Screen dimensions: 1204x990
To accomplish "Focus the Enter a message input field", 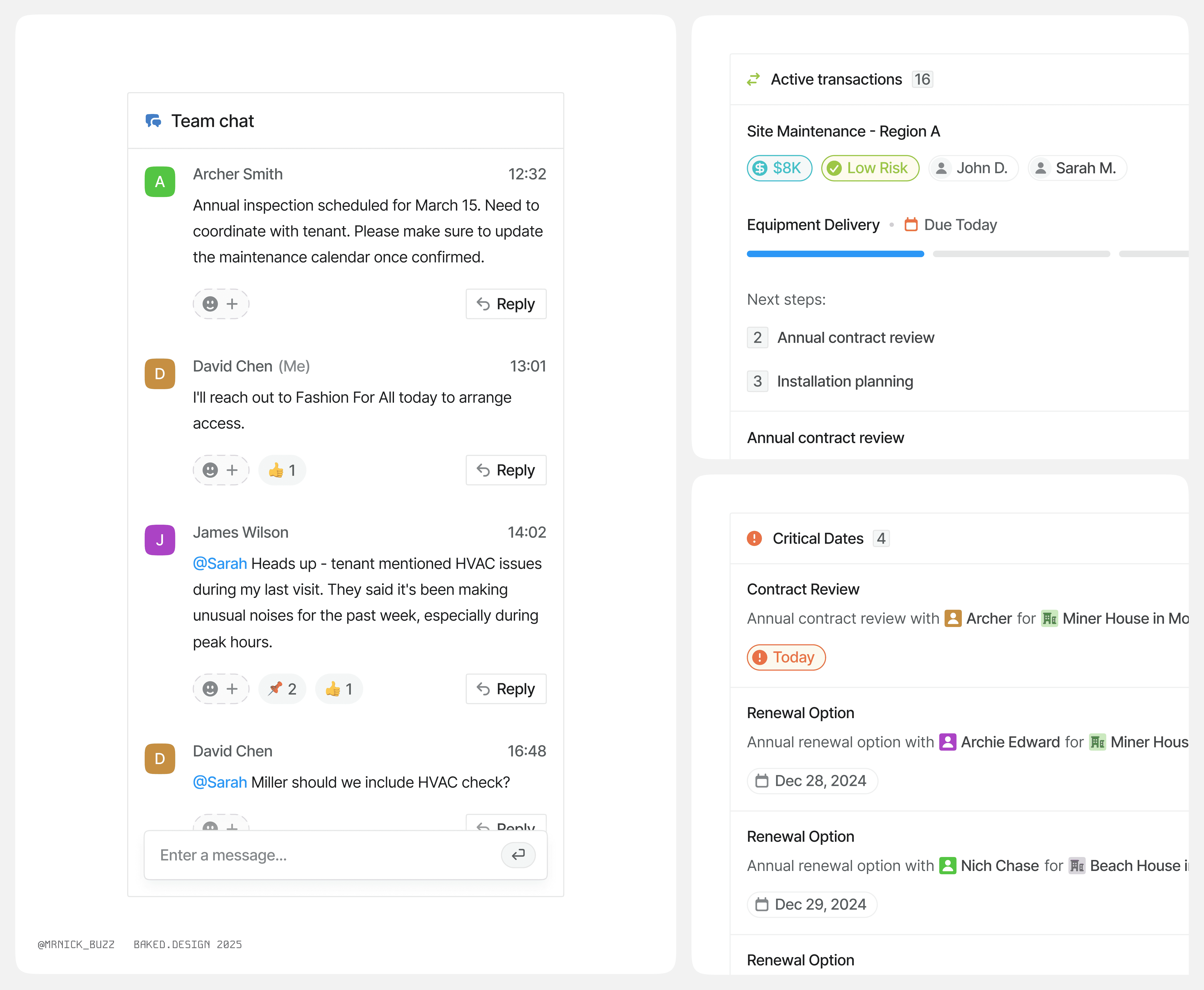I will tap(325, 855).
